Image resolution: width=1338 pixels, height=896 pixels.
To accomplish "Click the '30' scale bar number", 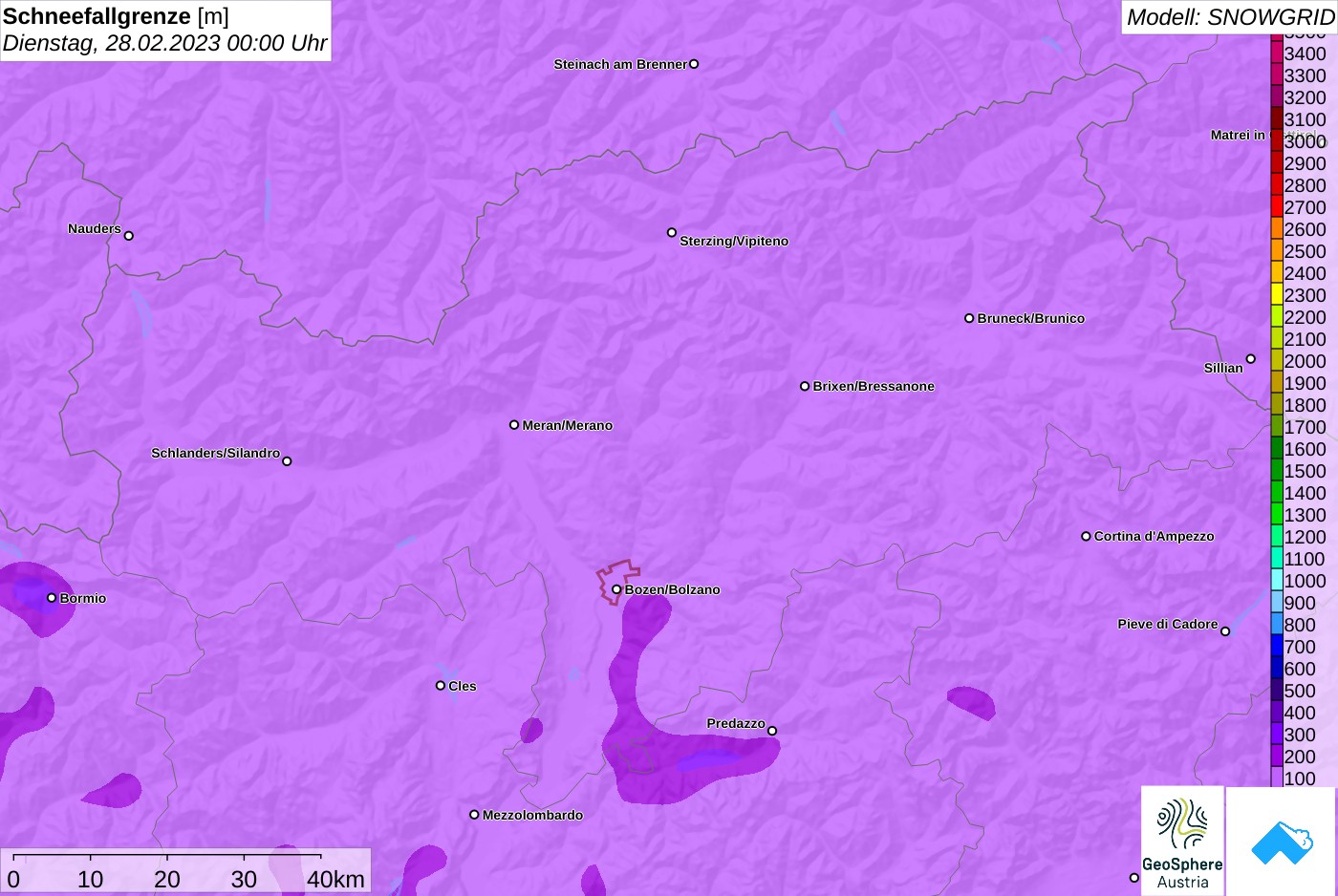I will click(244, 879).
